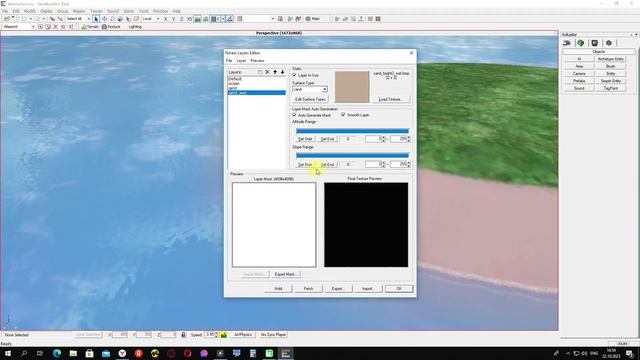This screenshot has width=640, height=360.
Task: Click the yellow terrain collision icon near Speed
Action: [x=224, y=335]
